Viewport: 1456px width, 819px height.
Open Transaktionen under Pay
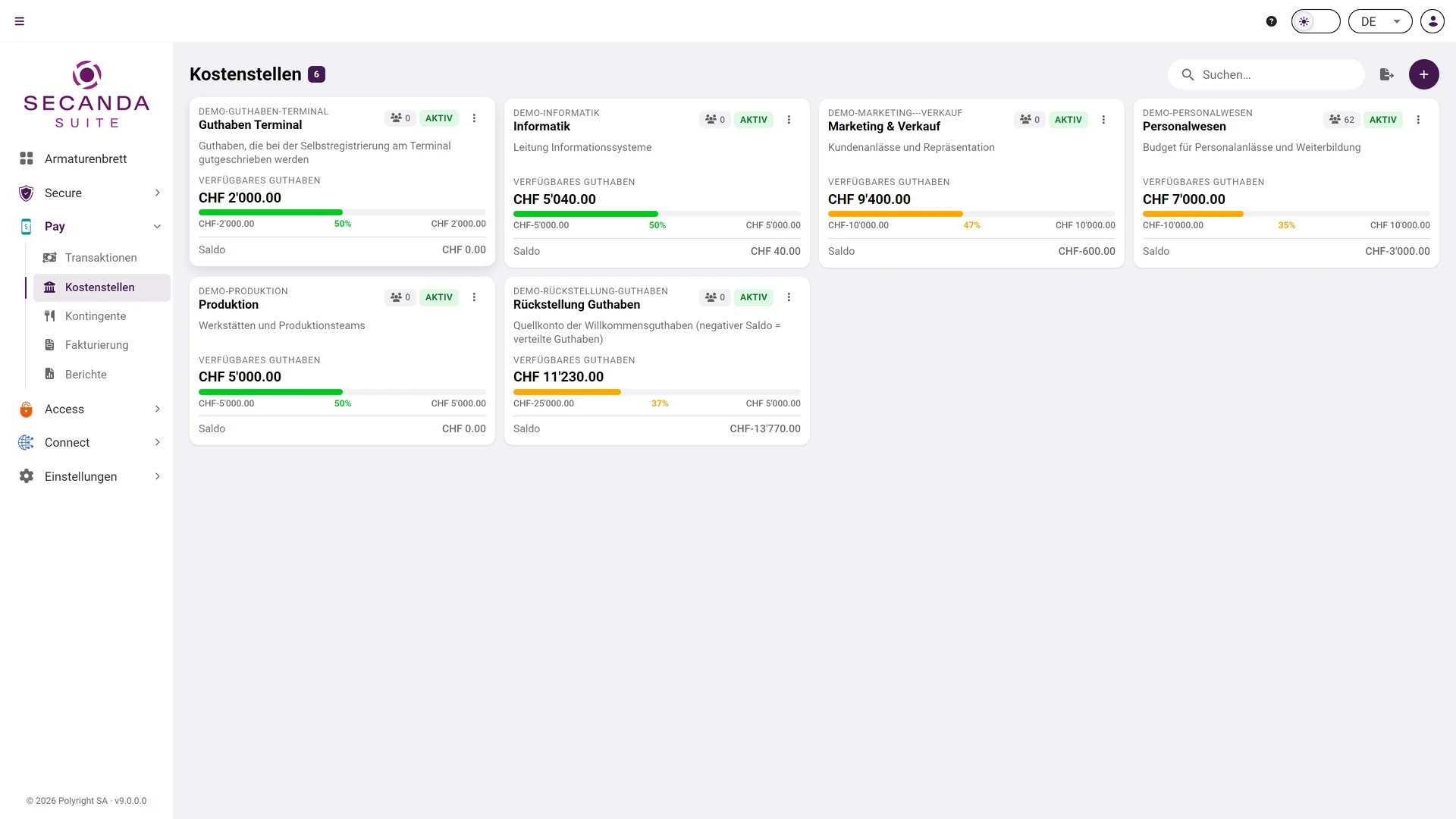pos(101,258)
